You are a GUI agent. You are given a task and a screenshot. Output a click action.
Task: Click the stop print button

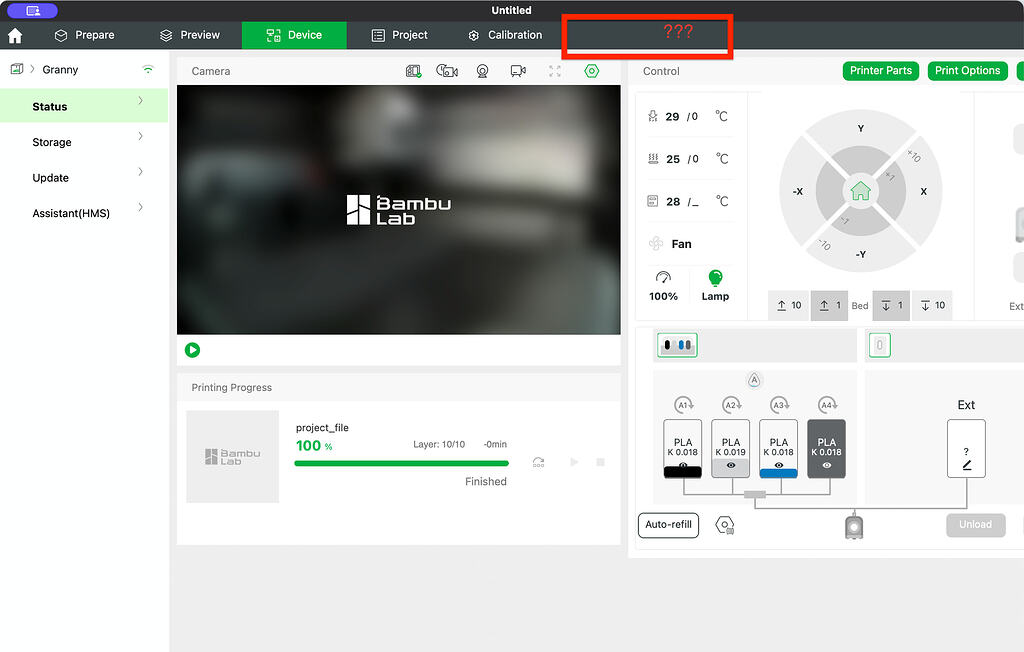coord(601,462)
